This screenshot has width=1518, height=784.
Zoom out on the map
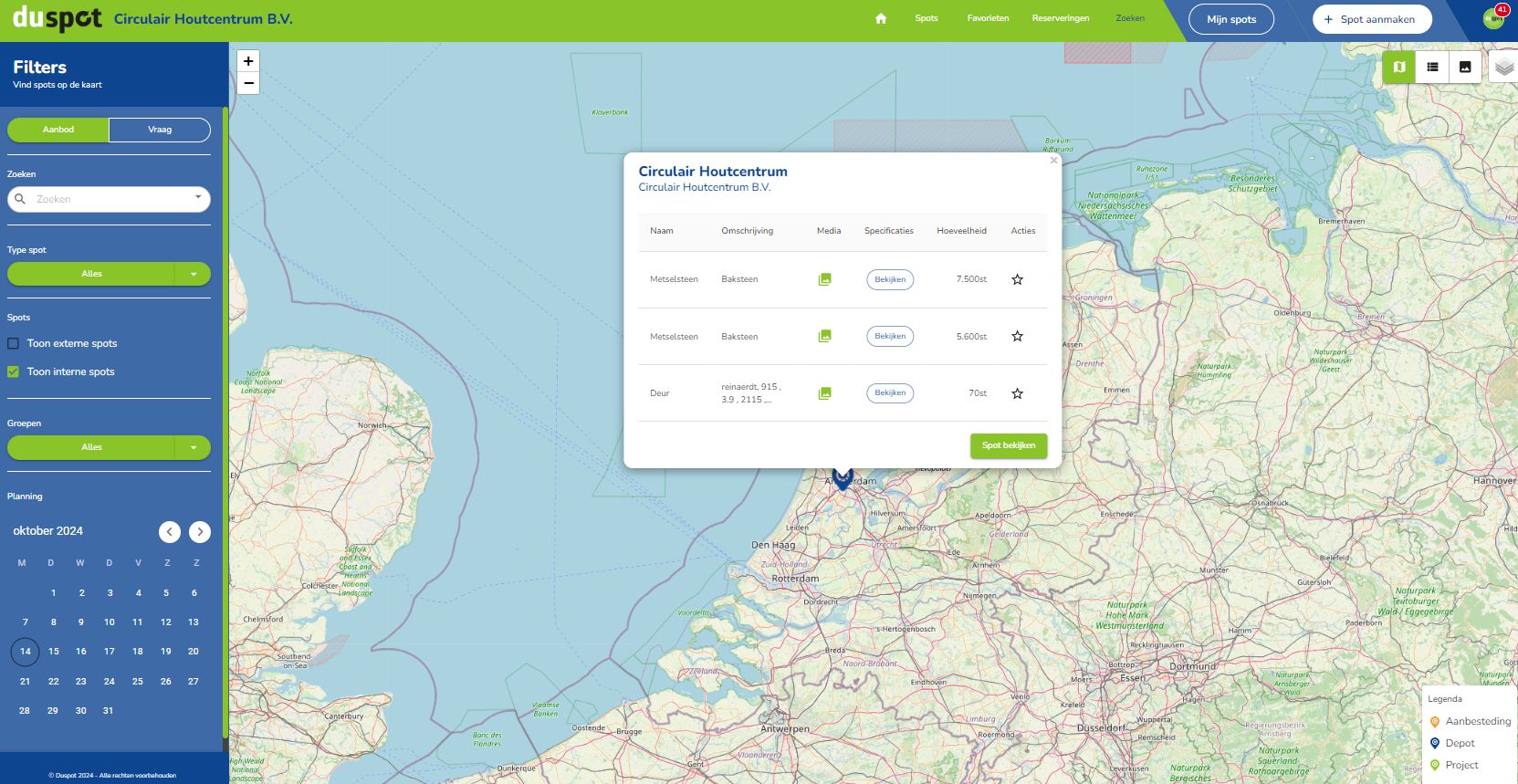pyautogui.click(x=248, y=83)
